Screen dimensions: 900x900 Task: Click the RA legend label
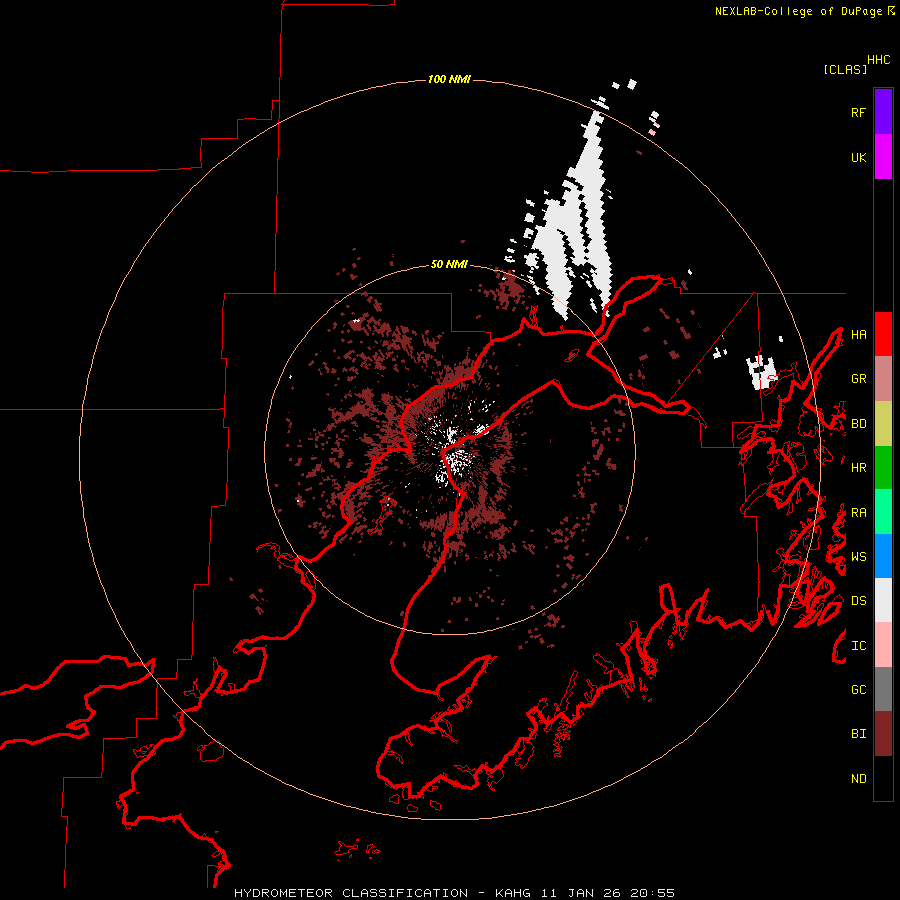coord(859,513)
